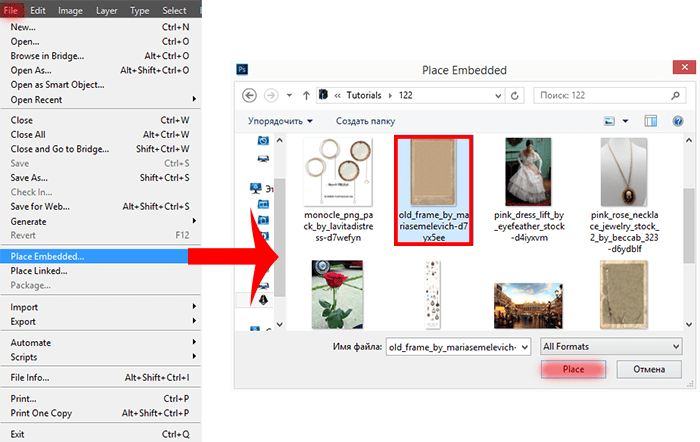Viewport: 700px width, 442px height.
Task: Click the Place button
Action: point(573,369)
